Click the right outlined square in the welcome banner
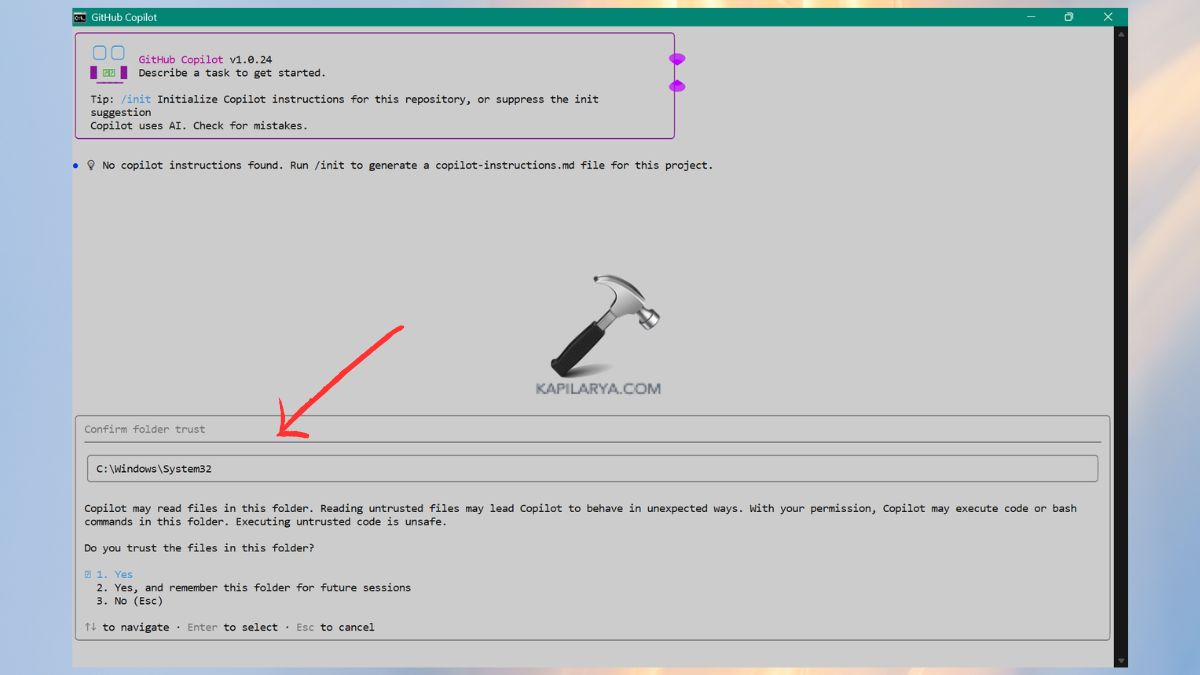Screen dimensions: 1200x675 [x=117, y=52]
